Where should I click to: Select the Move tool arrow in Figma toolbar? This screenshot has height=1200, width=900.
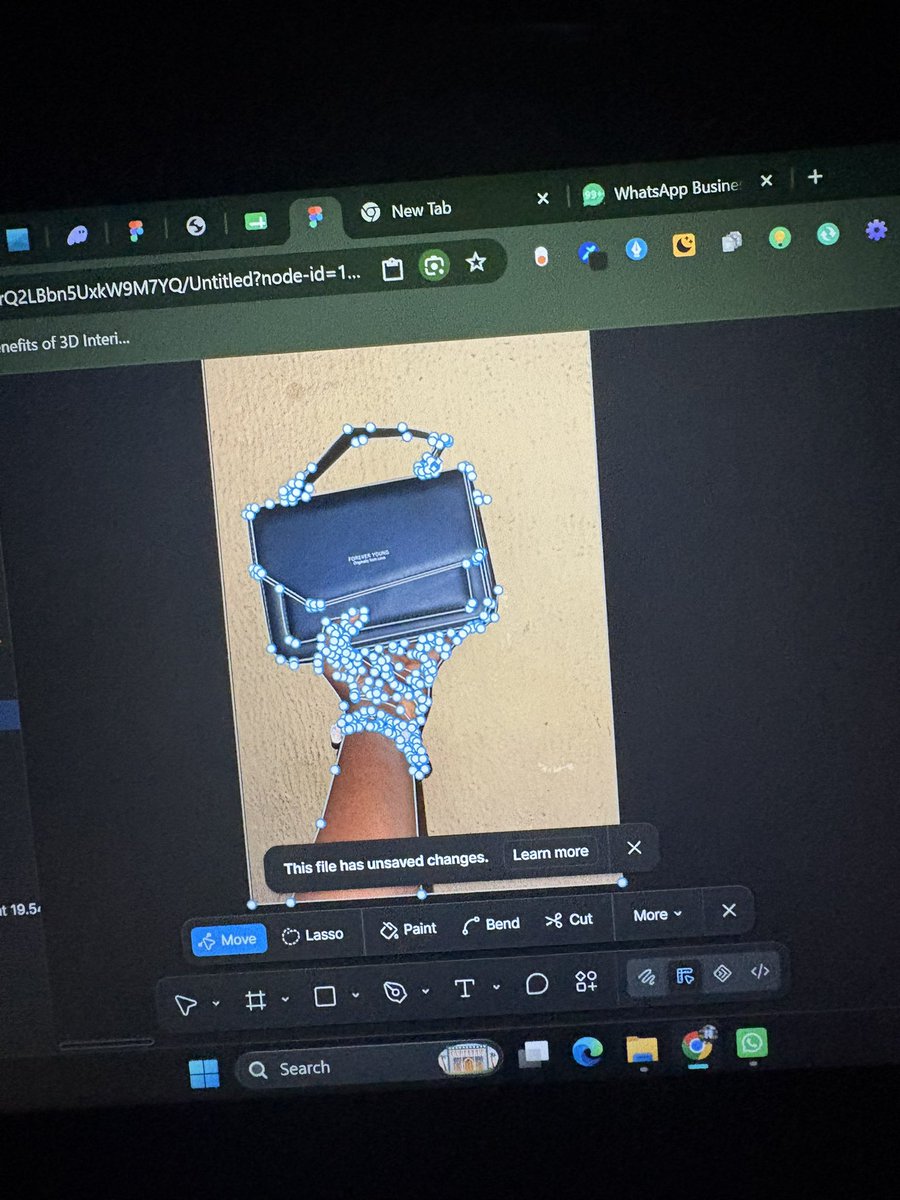(x=187, y=1004)
